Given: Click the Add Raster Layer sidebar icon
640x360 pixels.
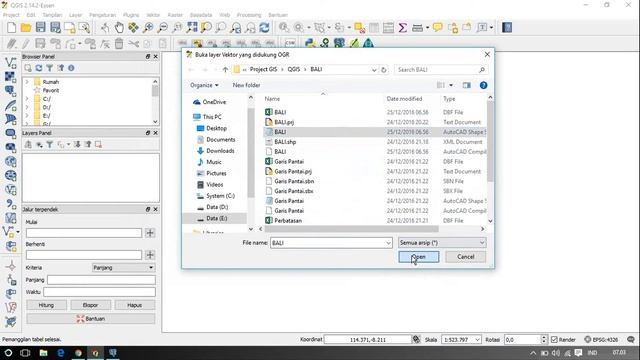Looking at the screenshot, I should [11, 77].
